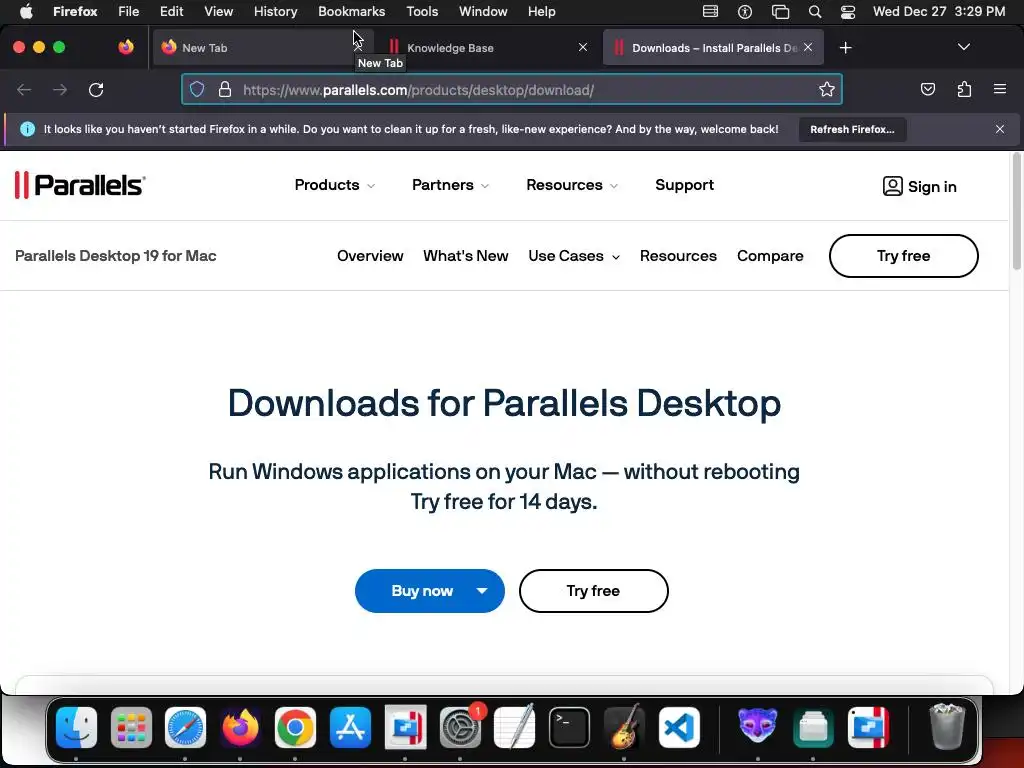
Task: Open the View menu
Action: (218, 12)
